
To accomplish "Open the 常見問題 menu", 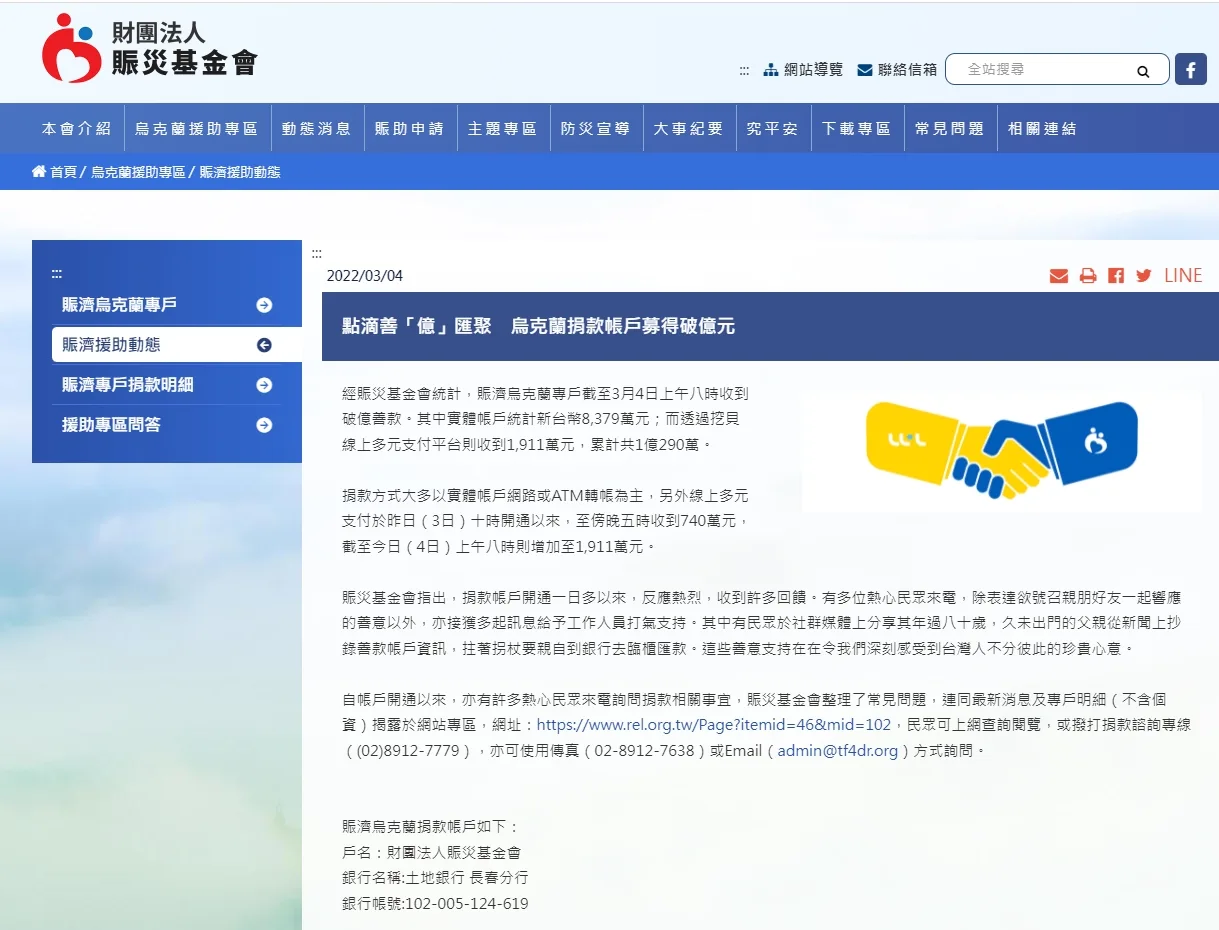I will [950, 128].
